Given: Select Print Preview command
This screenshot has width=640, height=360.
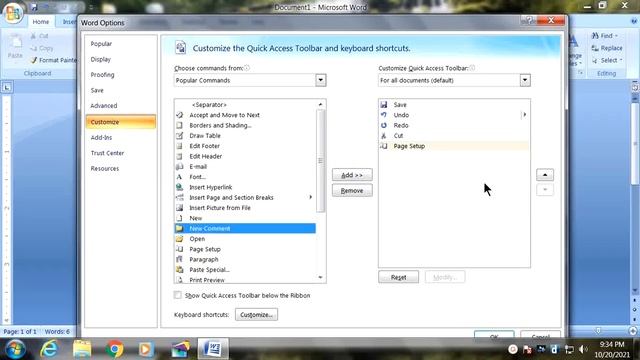Looking at the screenshot, I should point(245,280).
